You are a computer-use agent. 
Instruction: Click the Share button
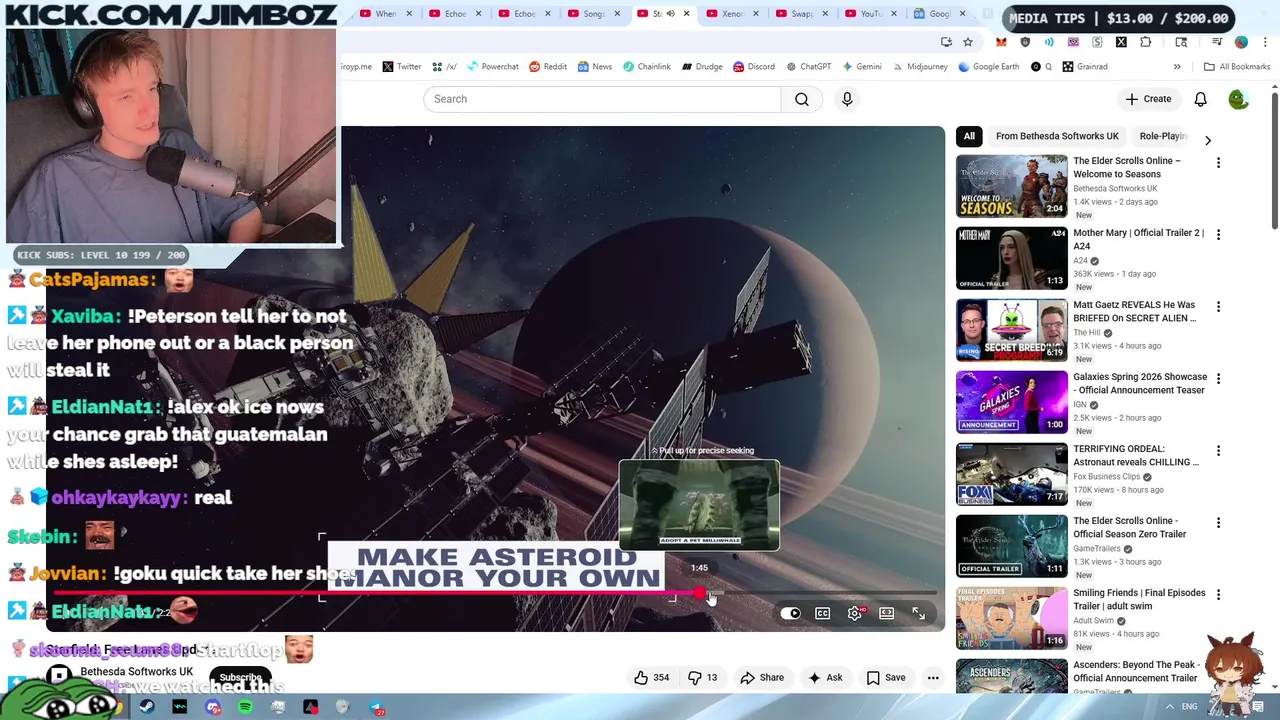tap(762, 678)
